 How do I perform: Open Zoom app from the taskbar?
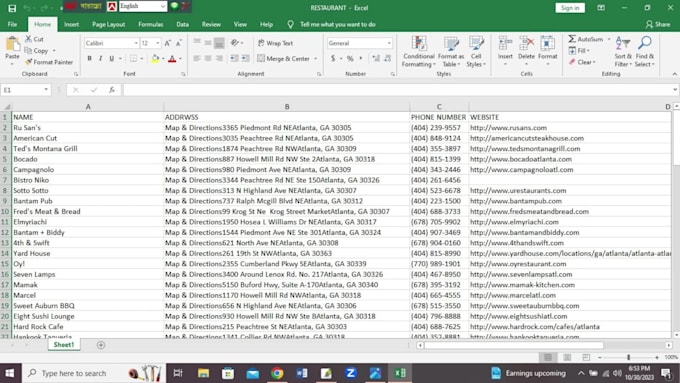click(x=351, y=373)
